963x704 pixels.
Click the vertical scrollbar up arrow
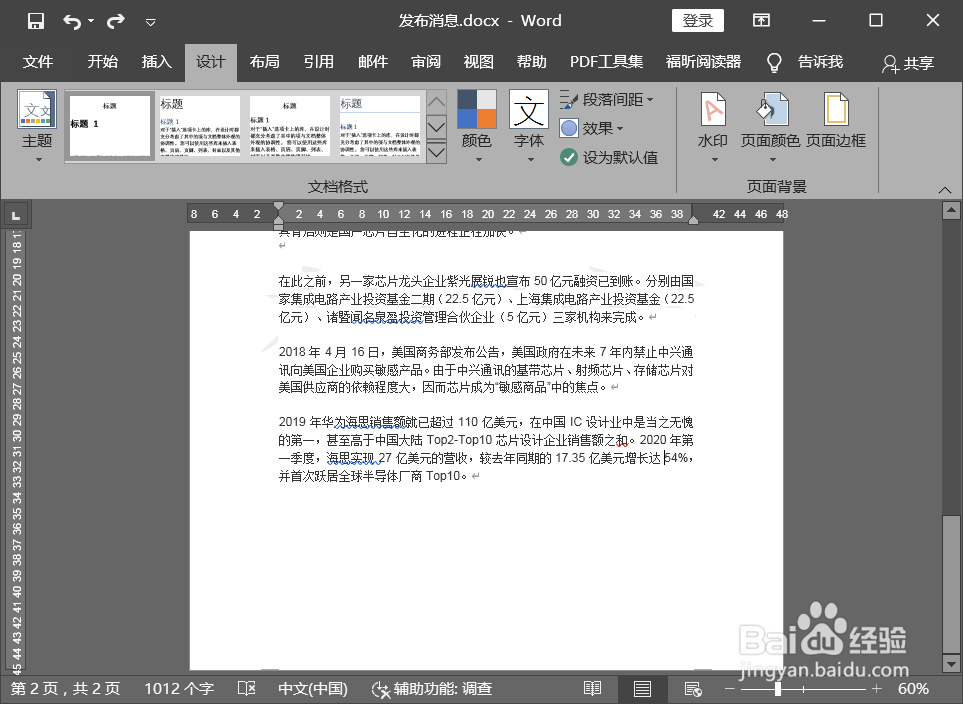point(951,211)
